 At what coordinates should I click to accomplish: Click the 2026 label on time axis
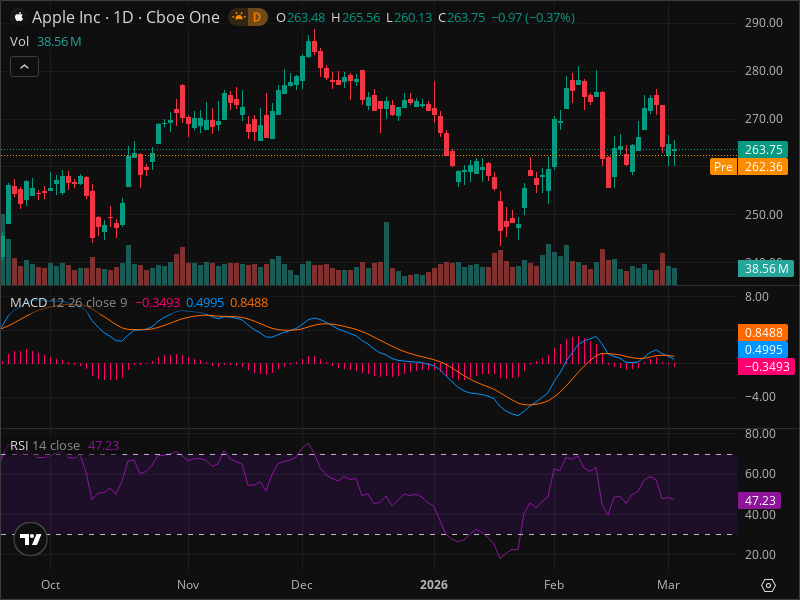(434, 585)
